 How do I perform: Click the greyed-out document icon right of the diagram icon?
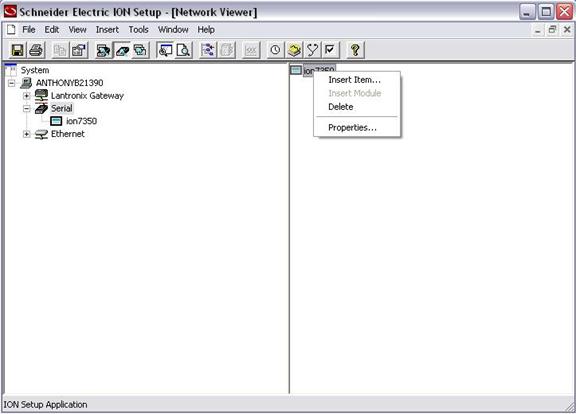tap(227, 50)
